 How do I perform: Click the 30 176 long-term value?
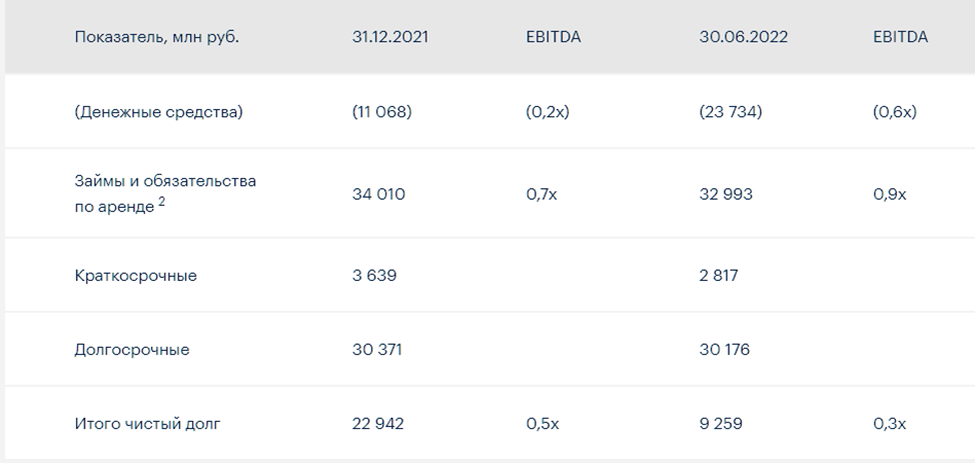click(x=724, y=349)
